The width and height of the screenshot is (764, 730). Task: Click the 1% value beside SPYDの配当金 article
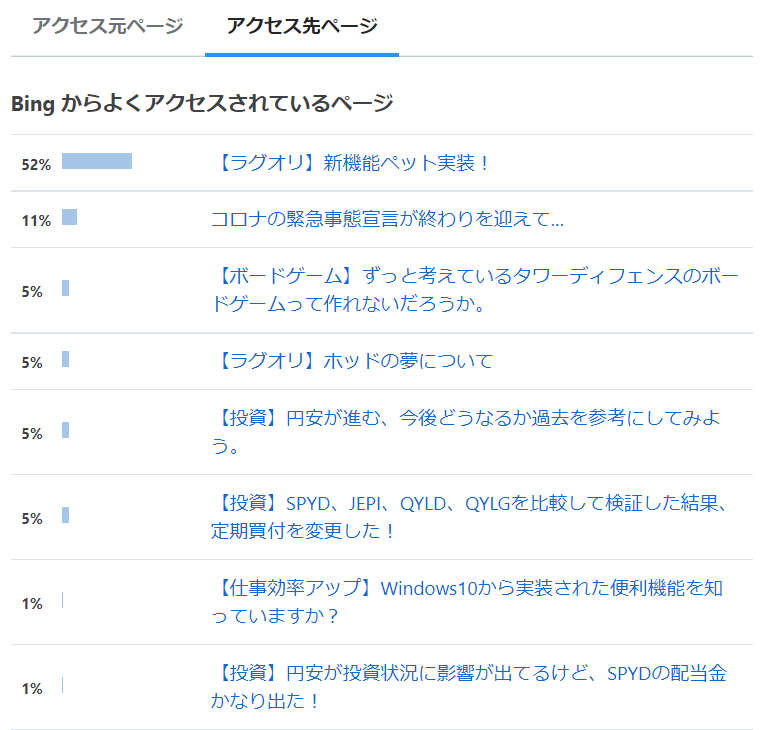[x=32, y=689]
